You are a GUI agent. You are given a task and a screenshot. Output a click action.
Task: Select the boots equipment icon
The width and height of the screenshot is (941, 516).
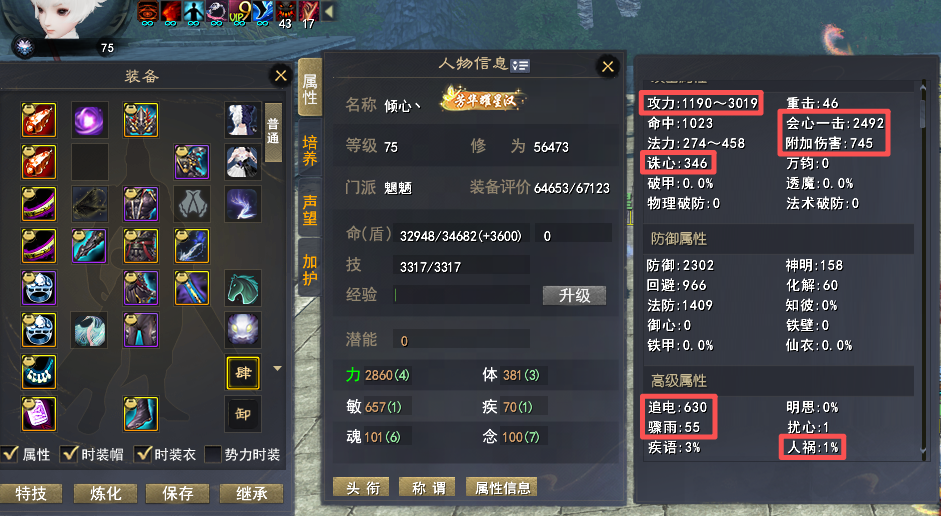(x=141, y=414)
